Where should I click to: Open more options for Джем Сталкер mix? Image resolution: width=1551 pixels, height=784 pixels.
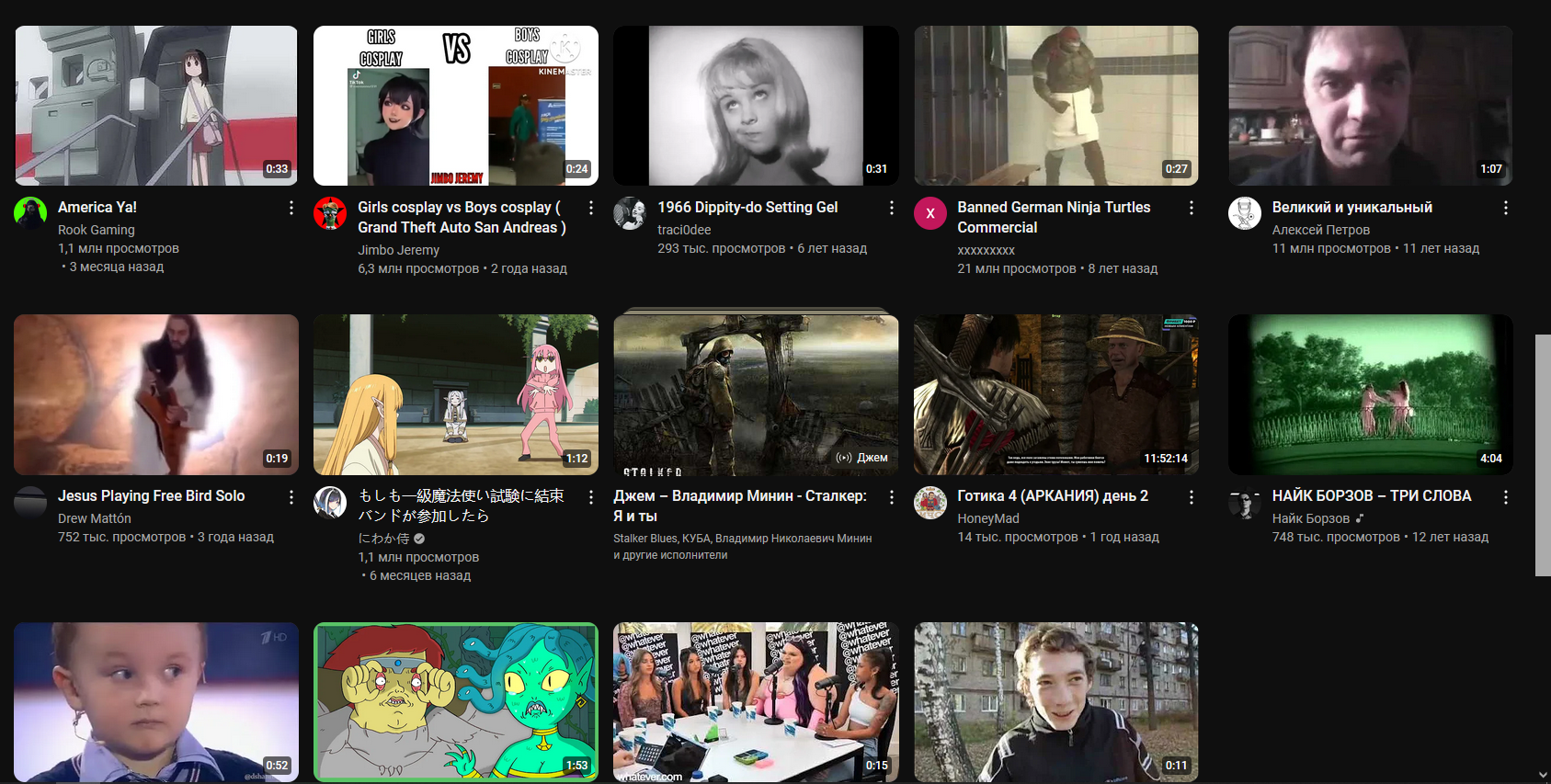(x=892, y=497)
